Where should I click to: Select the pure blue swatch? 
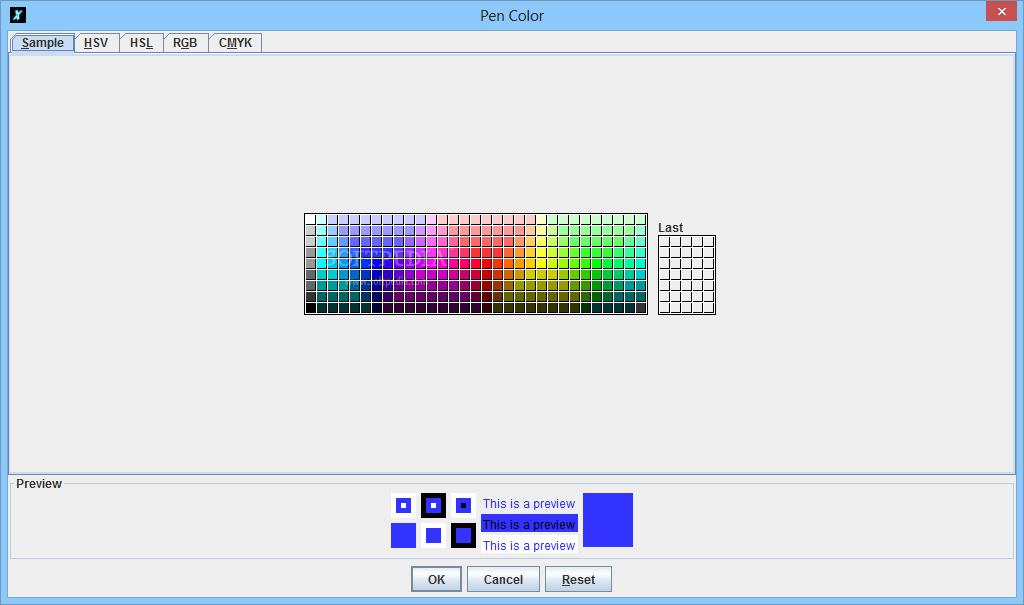(377, 263)
